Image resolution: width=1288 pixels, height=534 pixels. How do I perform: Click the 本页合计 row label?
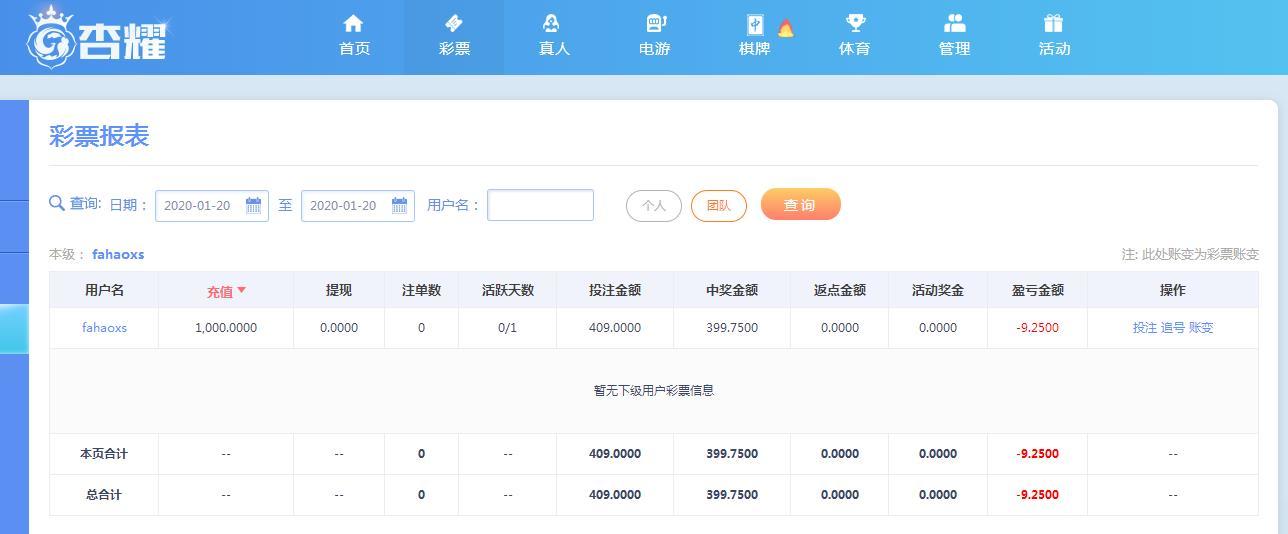pos(104,453)
